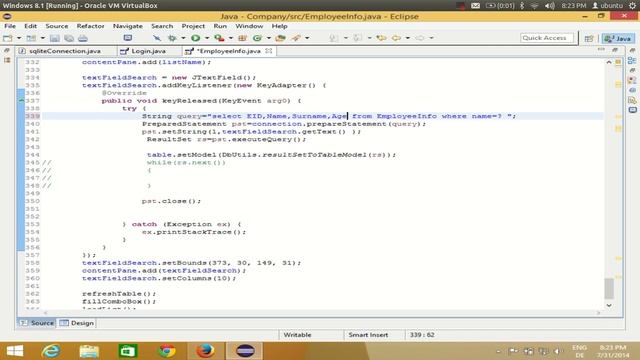Expand the Run dropdown arrow
The width and height of the screenshot is (640, 360).
tap(207, 38)
